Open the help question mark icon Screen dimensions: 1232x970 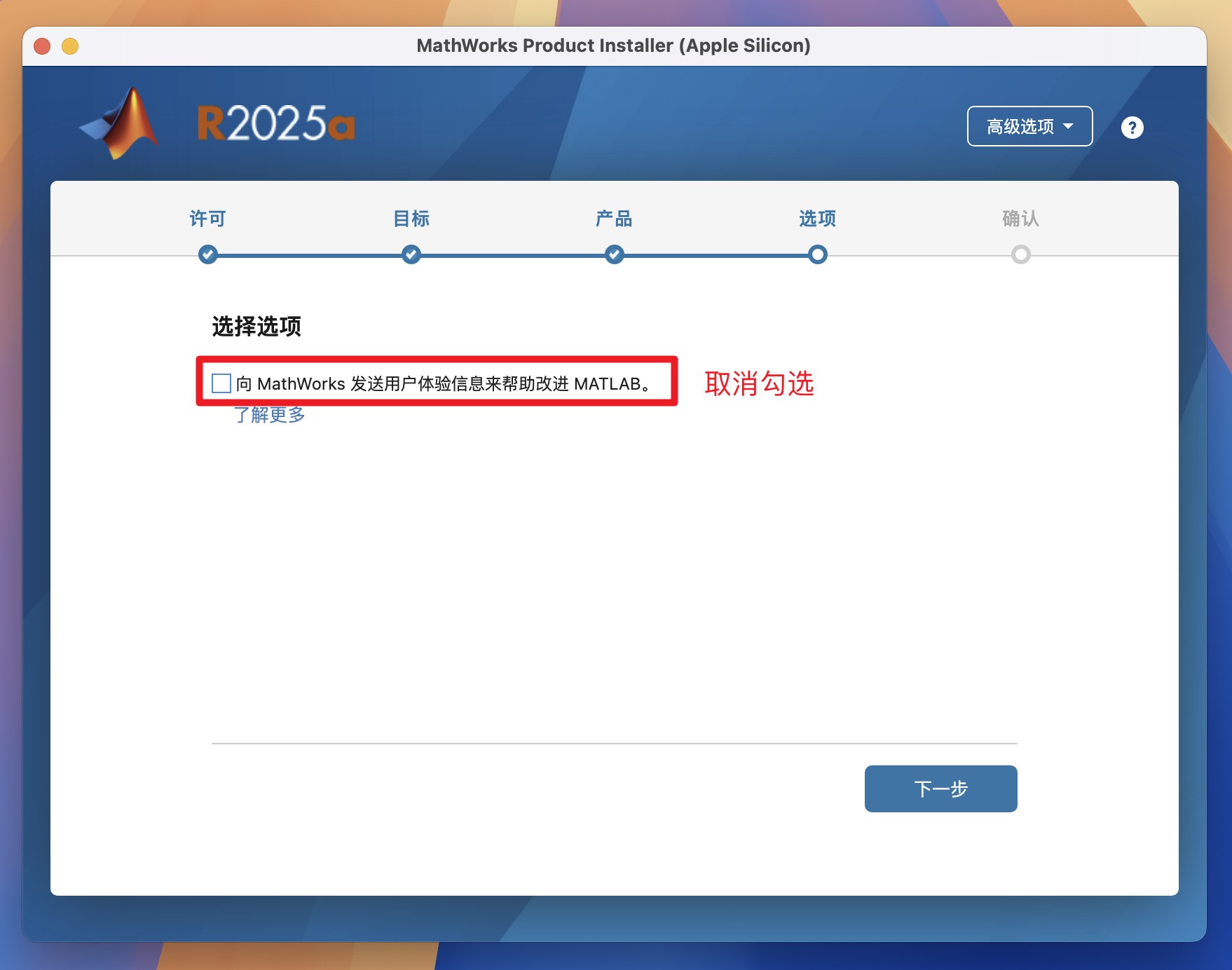(1132, 127)
